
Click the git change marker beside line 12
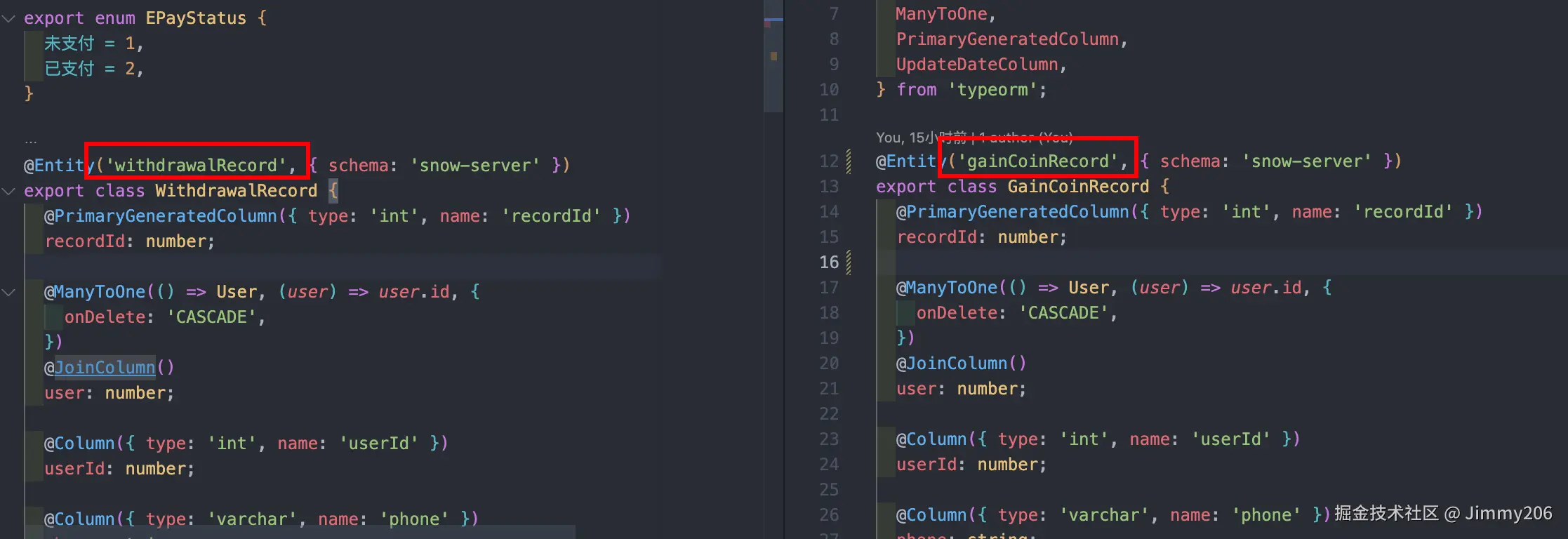(x=849, y=161)
